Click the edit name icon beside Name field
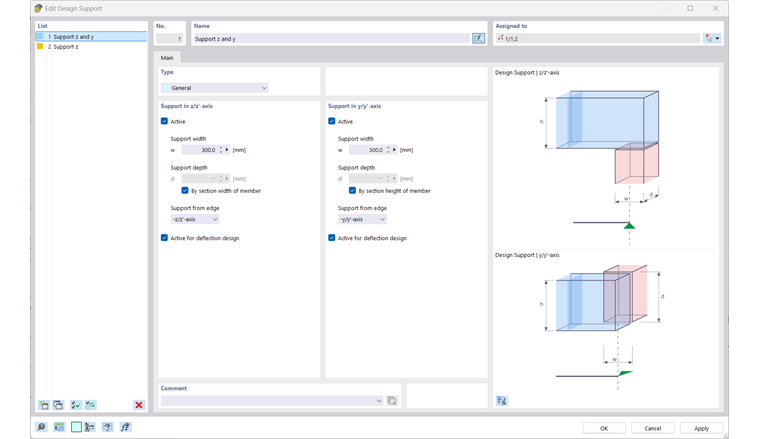 [478, 38]
